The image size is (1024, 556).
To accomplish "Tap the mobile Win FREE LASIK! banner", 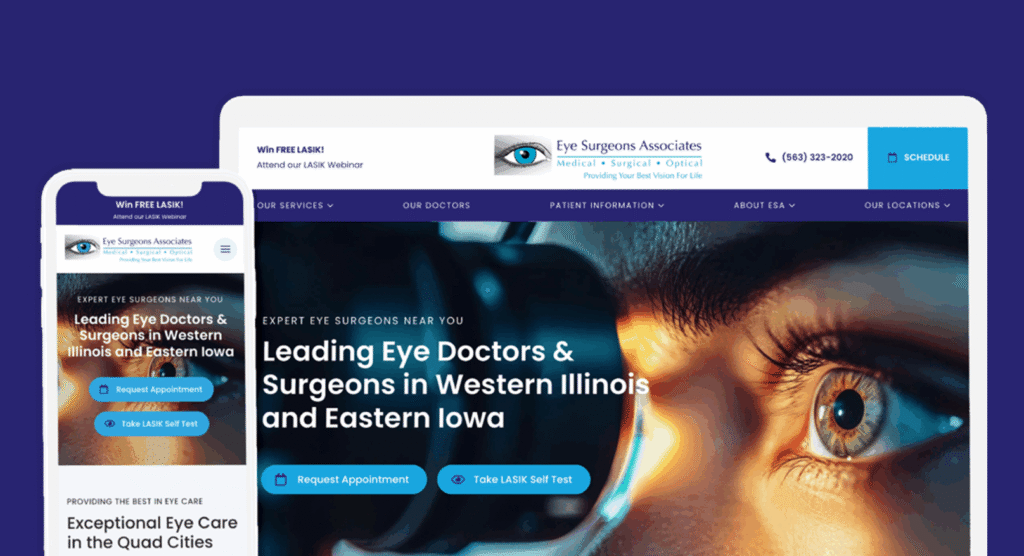I will point(150,209).
